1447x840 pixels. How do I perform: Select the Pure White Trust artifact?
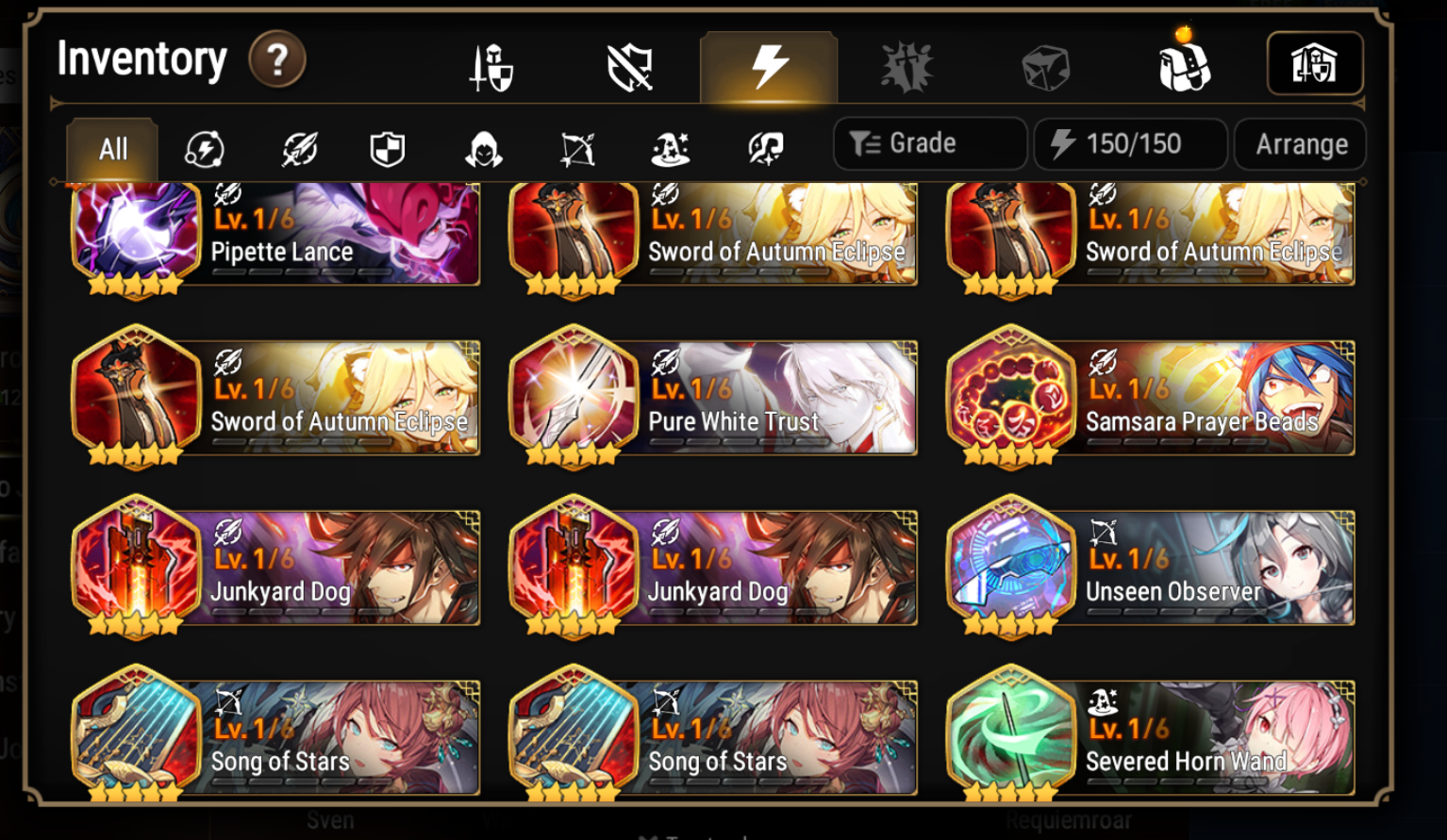tap(713, 396)
